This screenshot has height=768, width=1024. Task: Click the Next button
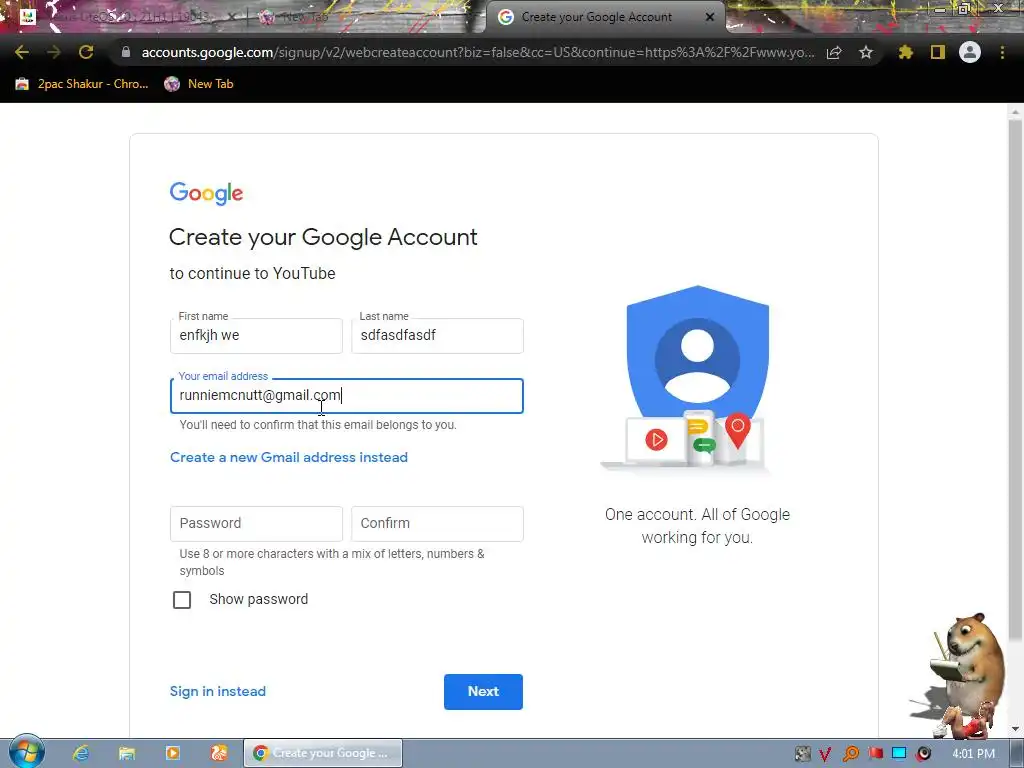[483, 692]
